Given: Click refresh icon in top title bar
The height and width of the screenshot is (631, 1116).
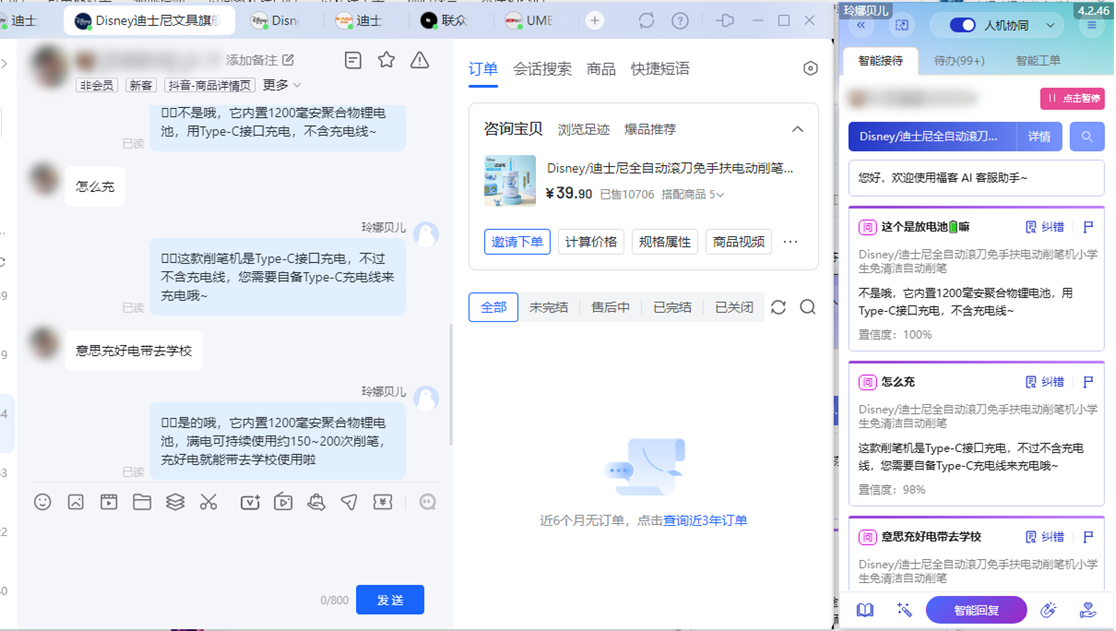Looking at the screenshot, I should click(646, 21).
